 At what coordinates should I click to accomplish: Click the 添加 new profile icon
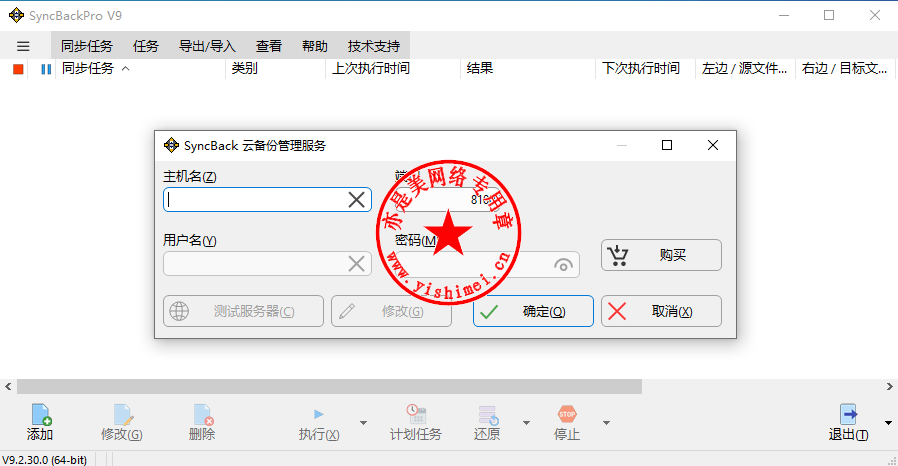coord(41,414)
